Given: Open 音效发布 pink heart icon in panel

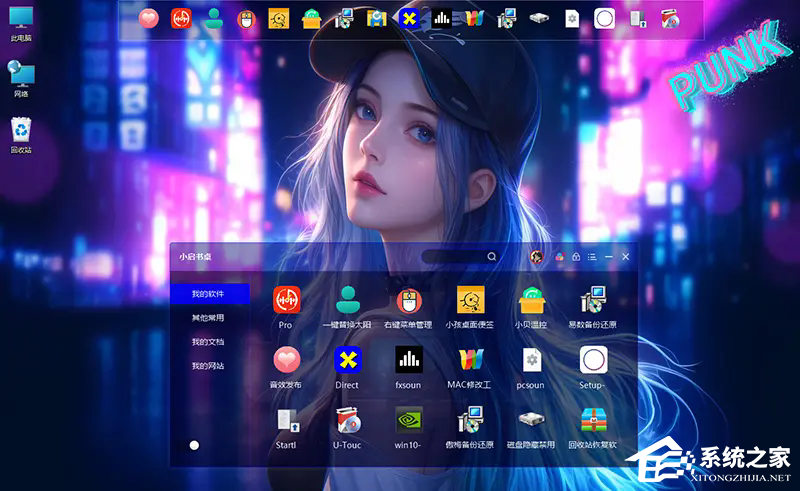Looking at the screenshot, I should click(x=286, y=360).
